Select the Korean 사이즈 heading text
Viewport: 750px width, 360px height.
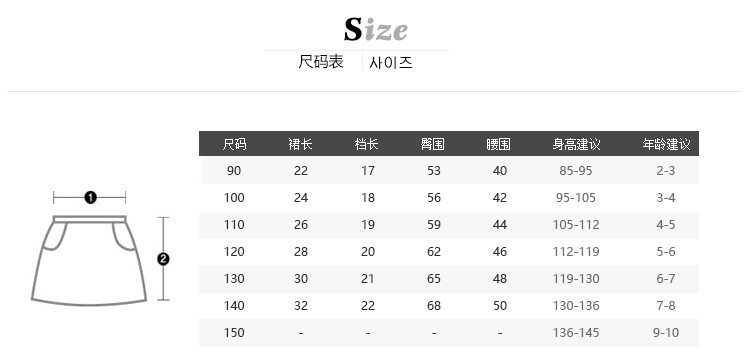(x=391, y=63)
